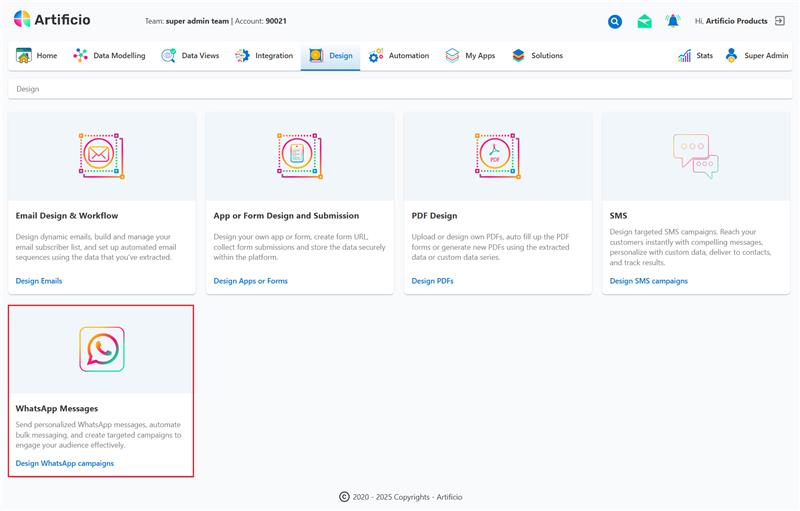Image resolution: width=800 pixels, height=511 pixels.
Task: Click the PDF Design illustration
Action: tap(497, 156)
